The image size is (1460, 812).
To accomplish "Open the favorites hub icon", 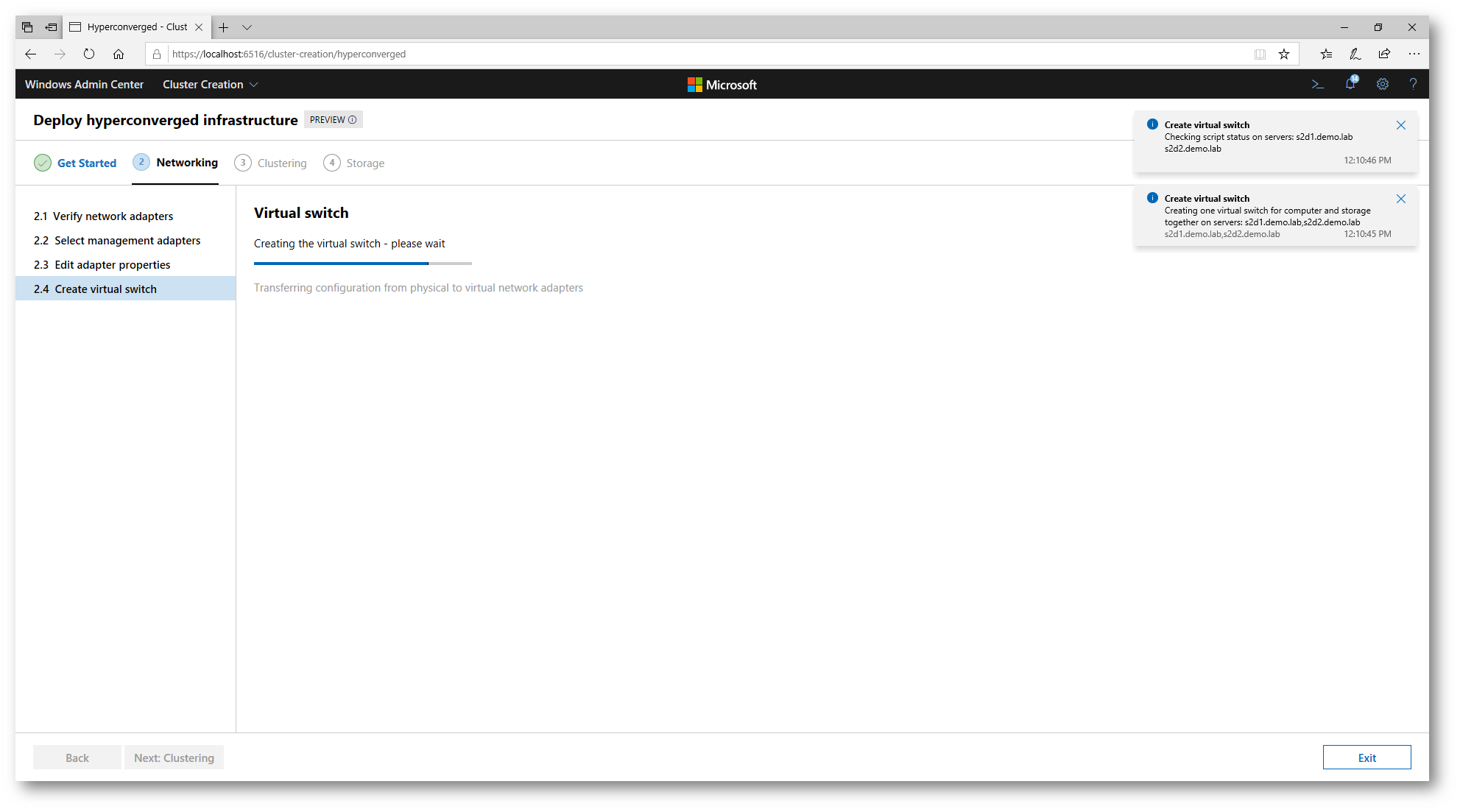I will click(x=1326, y=54).
